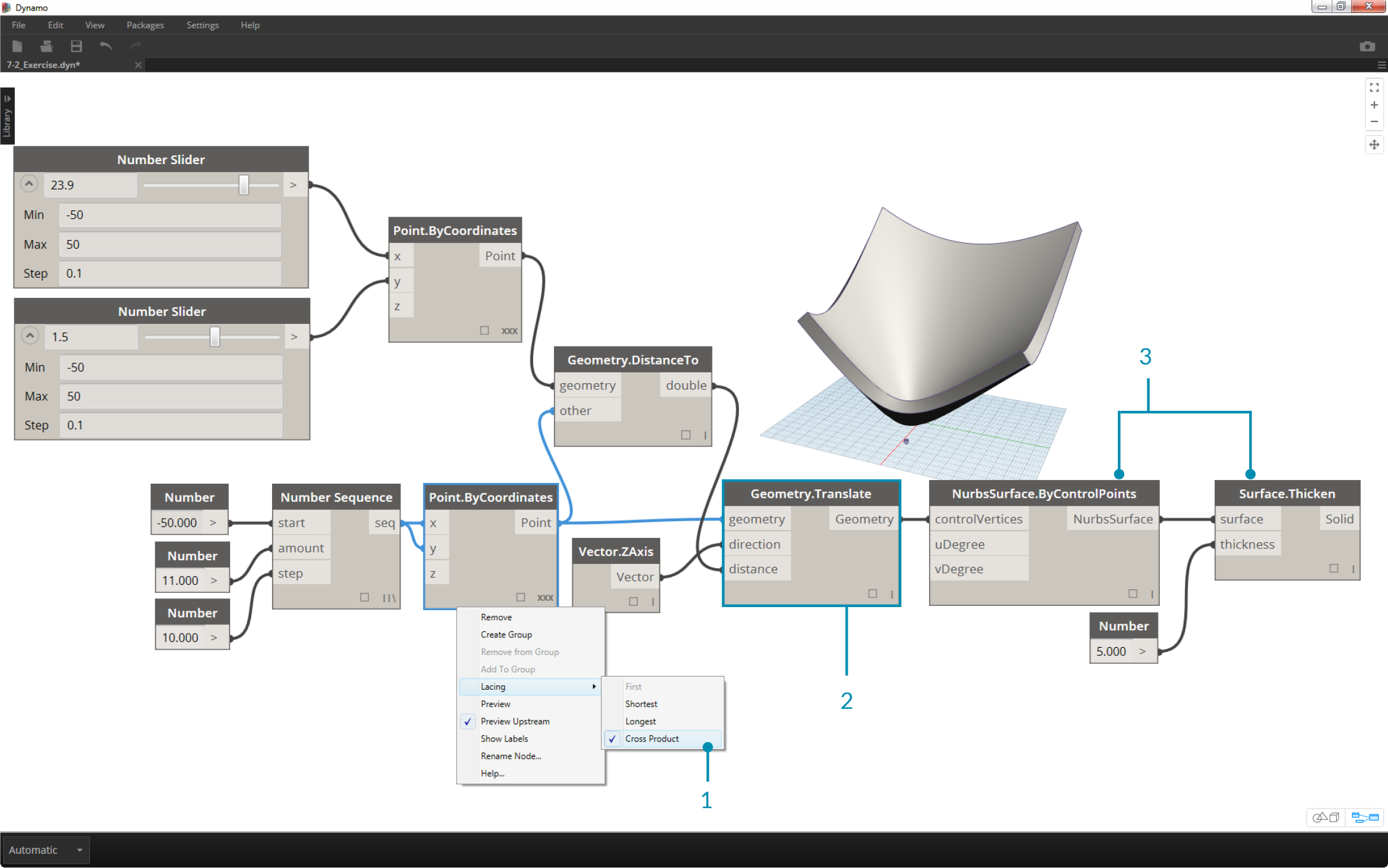Enable Preview on context menu
1388x868 pixels.
click(x=495, y=704)
